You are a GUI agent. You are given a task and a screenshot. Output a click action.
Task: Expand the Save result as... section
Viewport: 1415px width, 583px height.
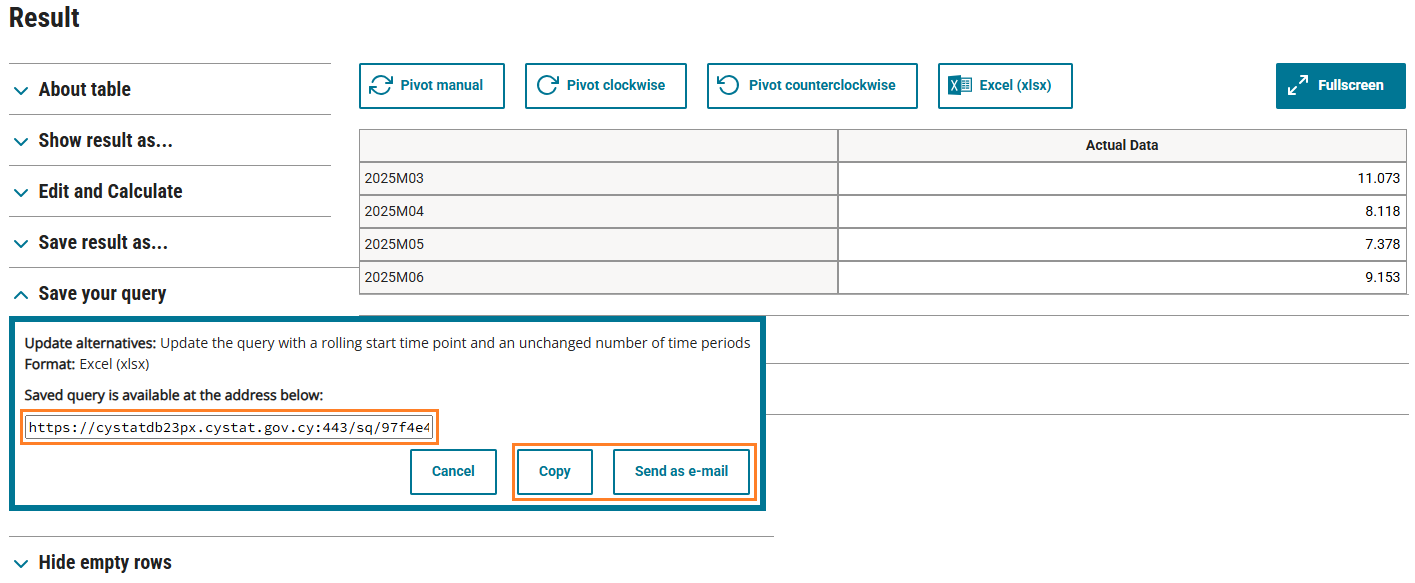pyautogui.click(x=103, y=243)
